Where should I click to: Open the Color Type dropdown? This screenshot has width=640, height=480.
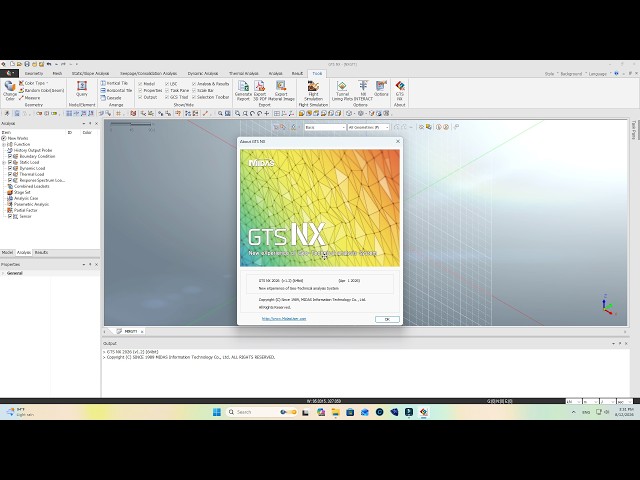pos(33,83)
